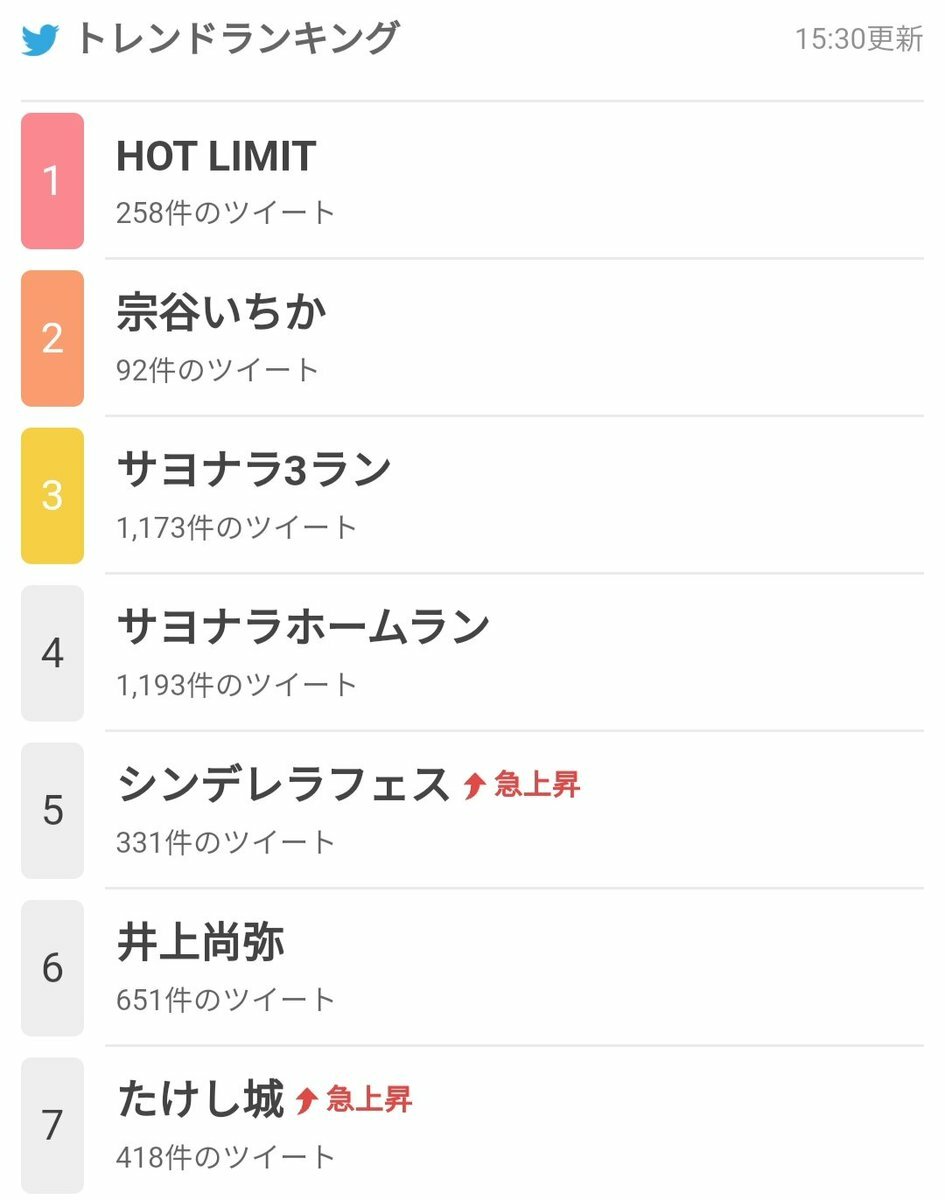This screenshot has width=945, height=1200.
Task: Click the gray rank 4 badge
Action: [52, 653]
